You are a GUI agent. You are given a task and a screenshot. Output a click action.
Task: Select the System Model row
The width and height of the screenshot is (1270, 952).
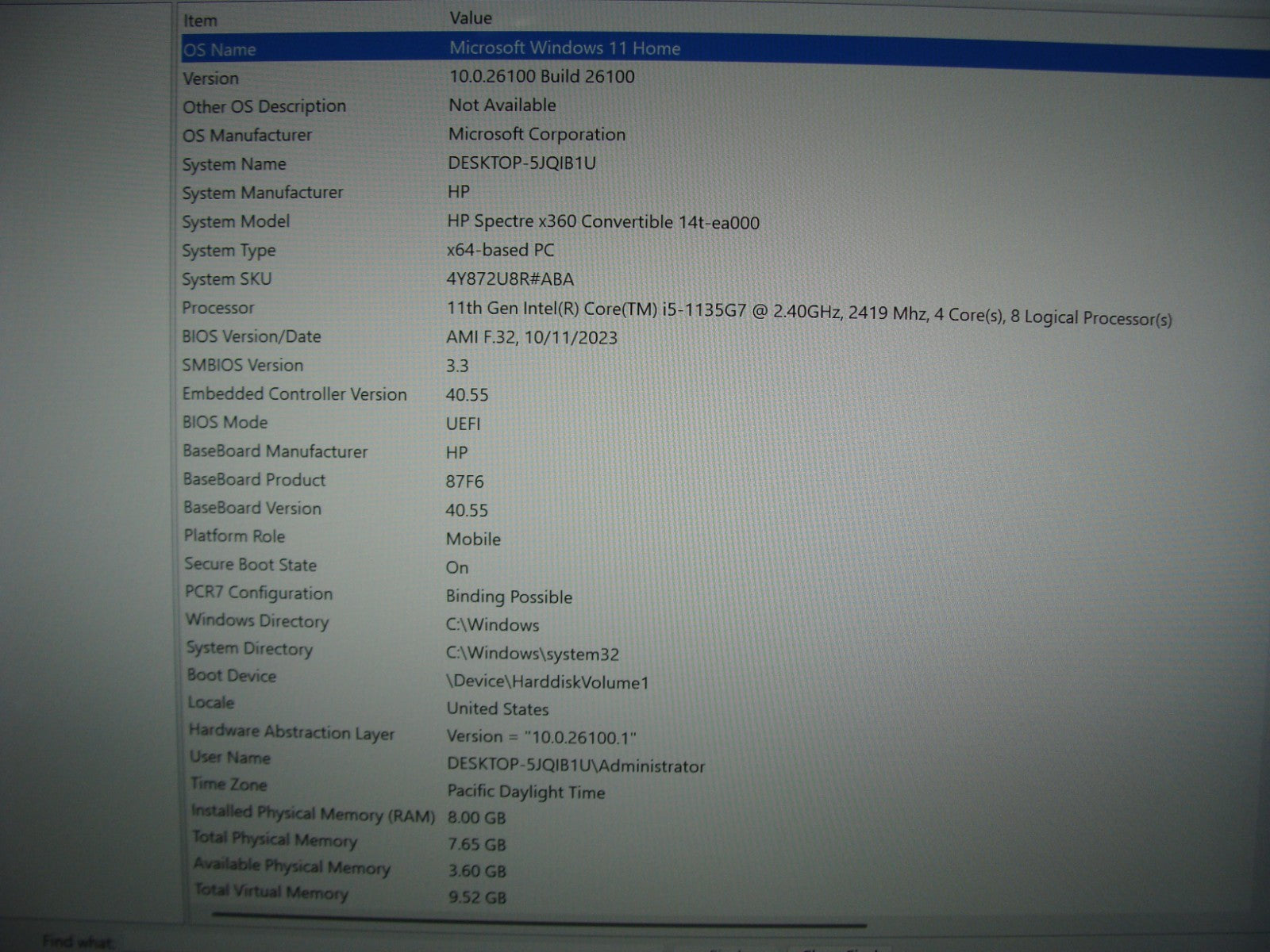pyautogui.click(x=236, y=222)
